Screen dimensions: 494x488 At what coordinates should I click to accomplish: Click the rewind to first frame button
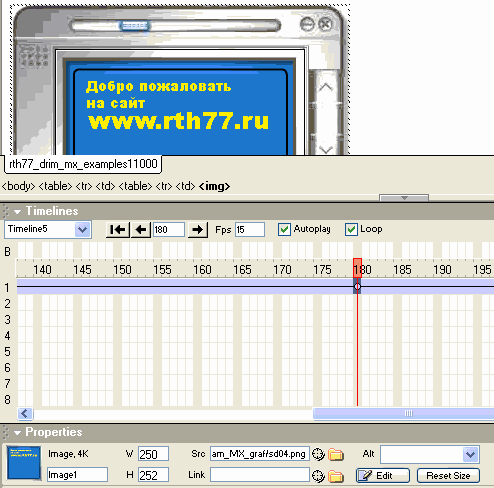pos(118,230)
